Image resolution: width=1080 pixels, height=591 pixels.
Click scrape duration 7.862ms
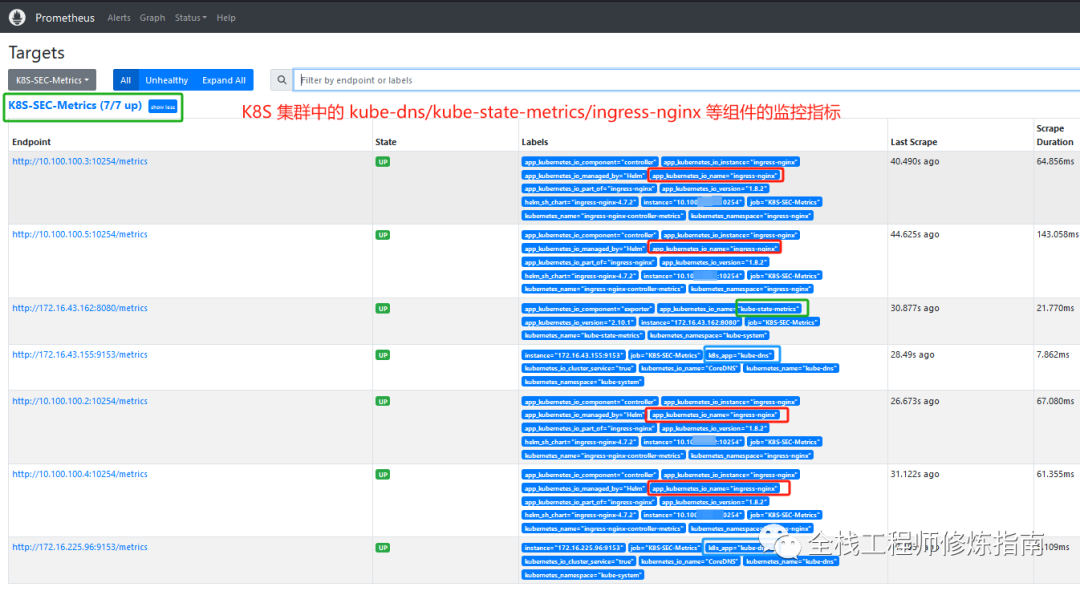(1053, 355)
